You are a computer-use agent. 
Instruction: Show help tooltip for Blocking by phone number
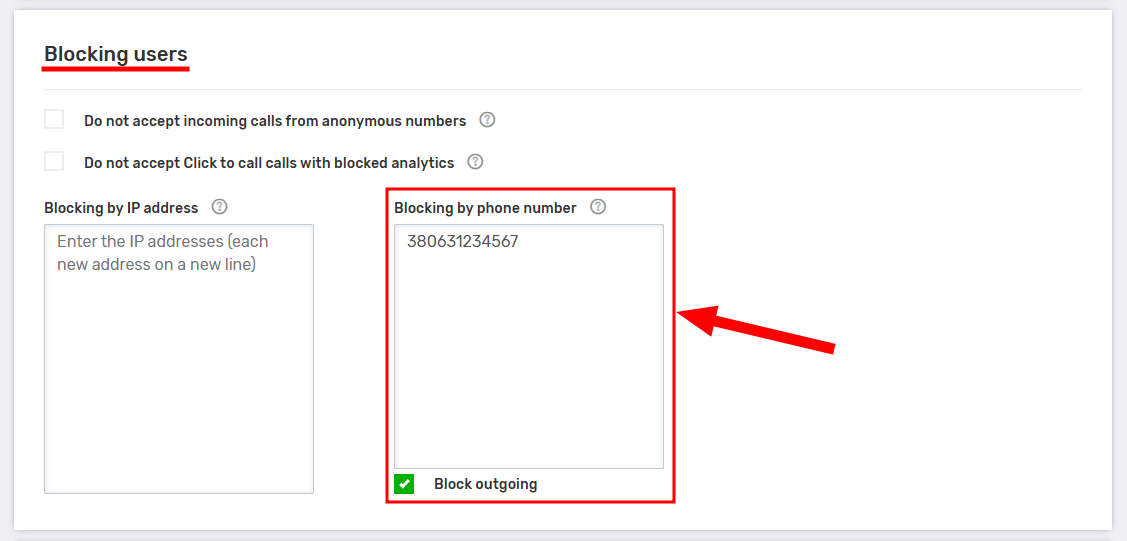point(598,207)
